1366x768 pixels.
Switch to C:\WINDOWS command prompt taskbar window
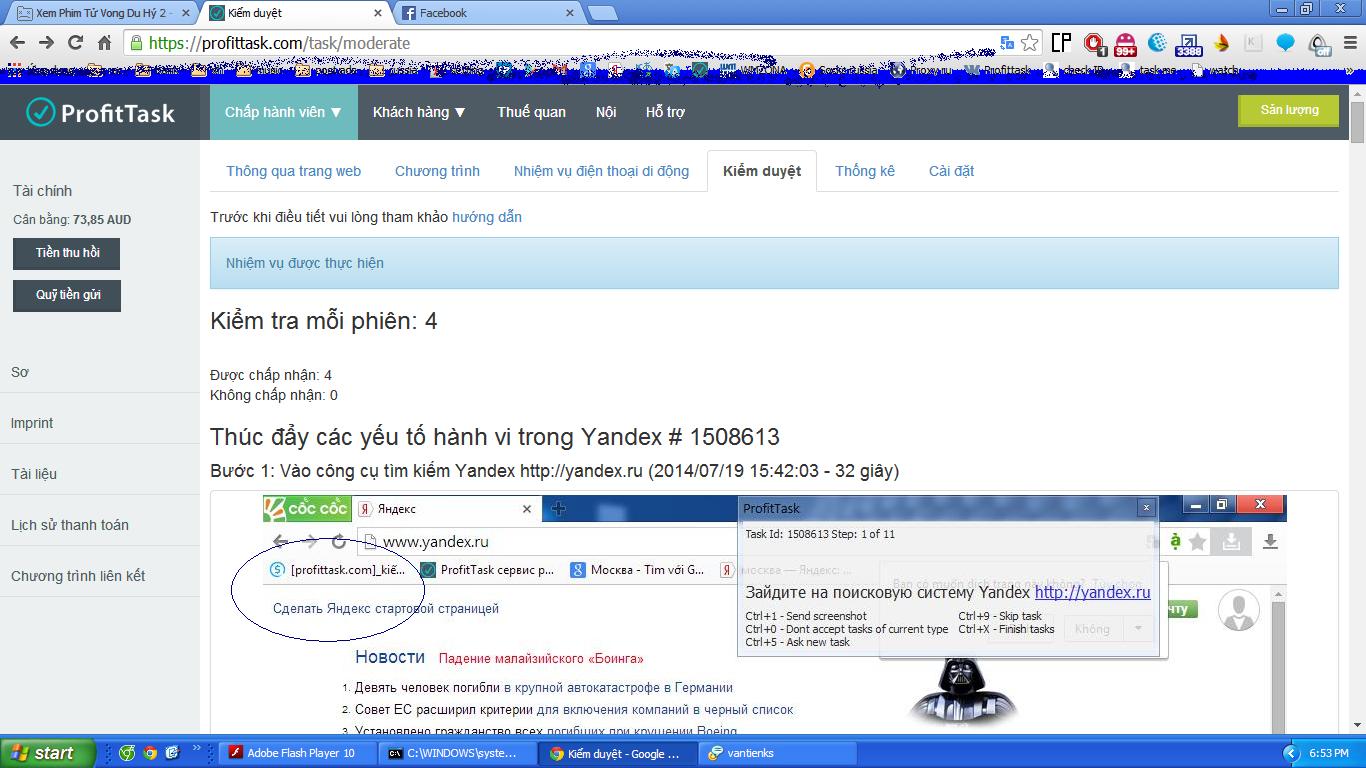(x=459, y=753)
